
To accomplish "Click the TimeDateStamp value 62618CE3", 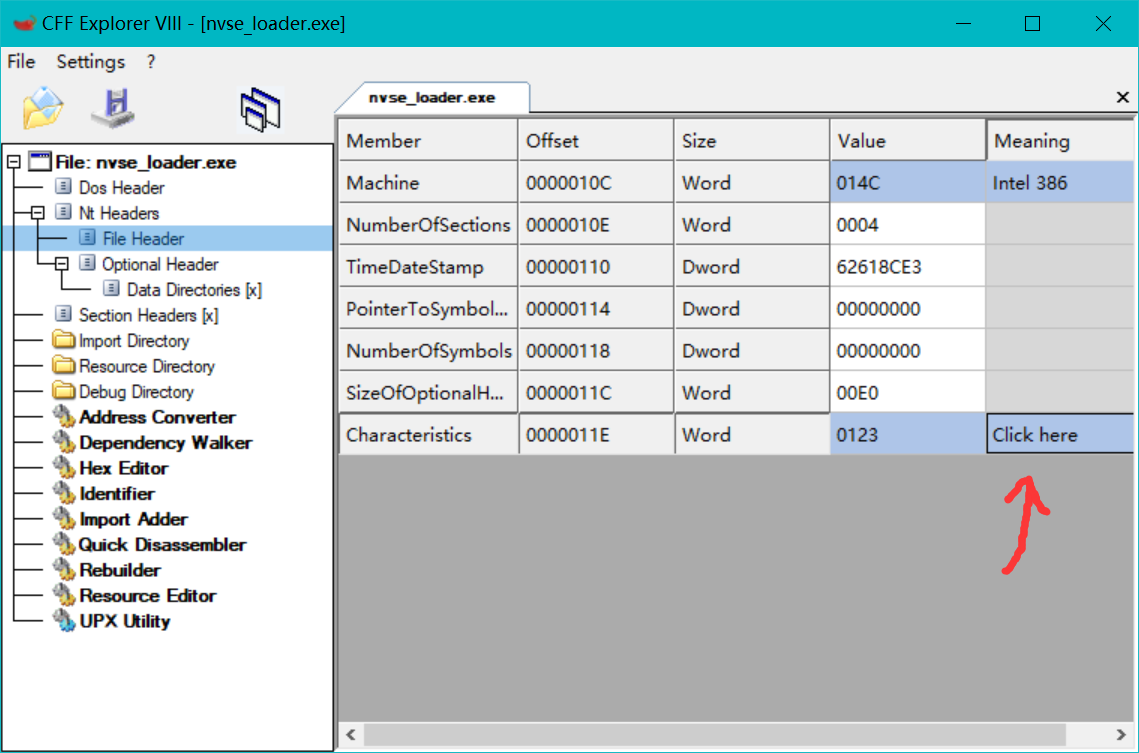I will [x=907, y=266].
